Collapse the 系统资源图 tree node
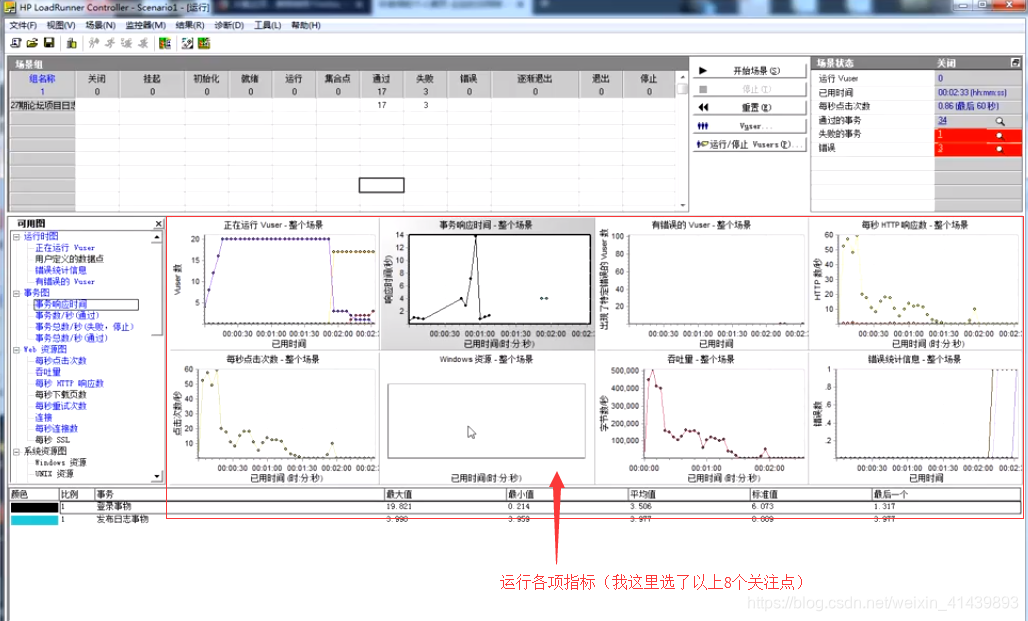Viewport: 1028px width, 621px height. pos(16,451)
